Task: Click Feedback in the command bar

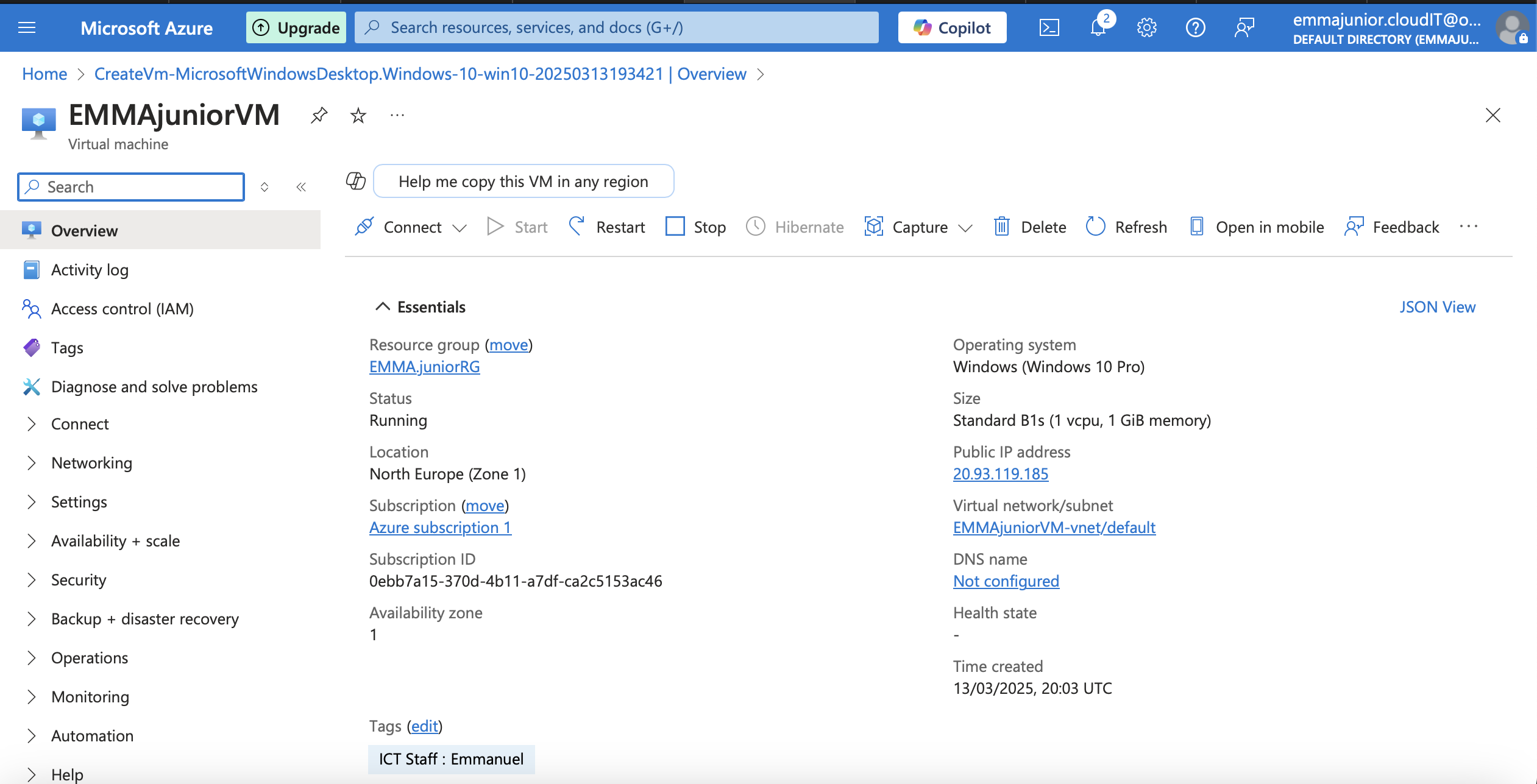Action: (x=1392, y=227)
